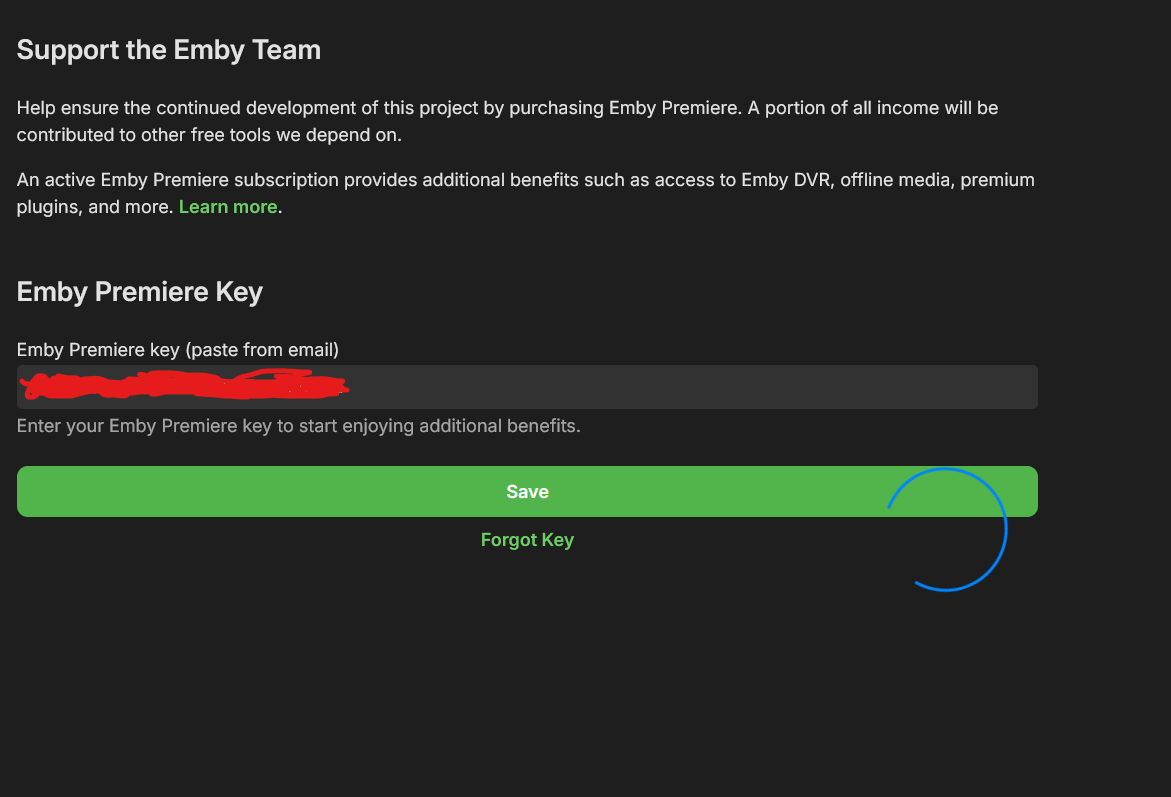This screenshot has height=797, width=1171.
Task: Click the Emby Premiere Key section heading
Action: (x=140, y=292)
